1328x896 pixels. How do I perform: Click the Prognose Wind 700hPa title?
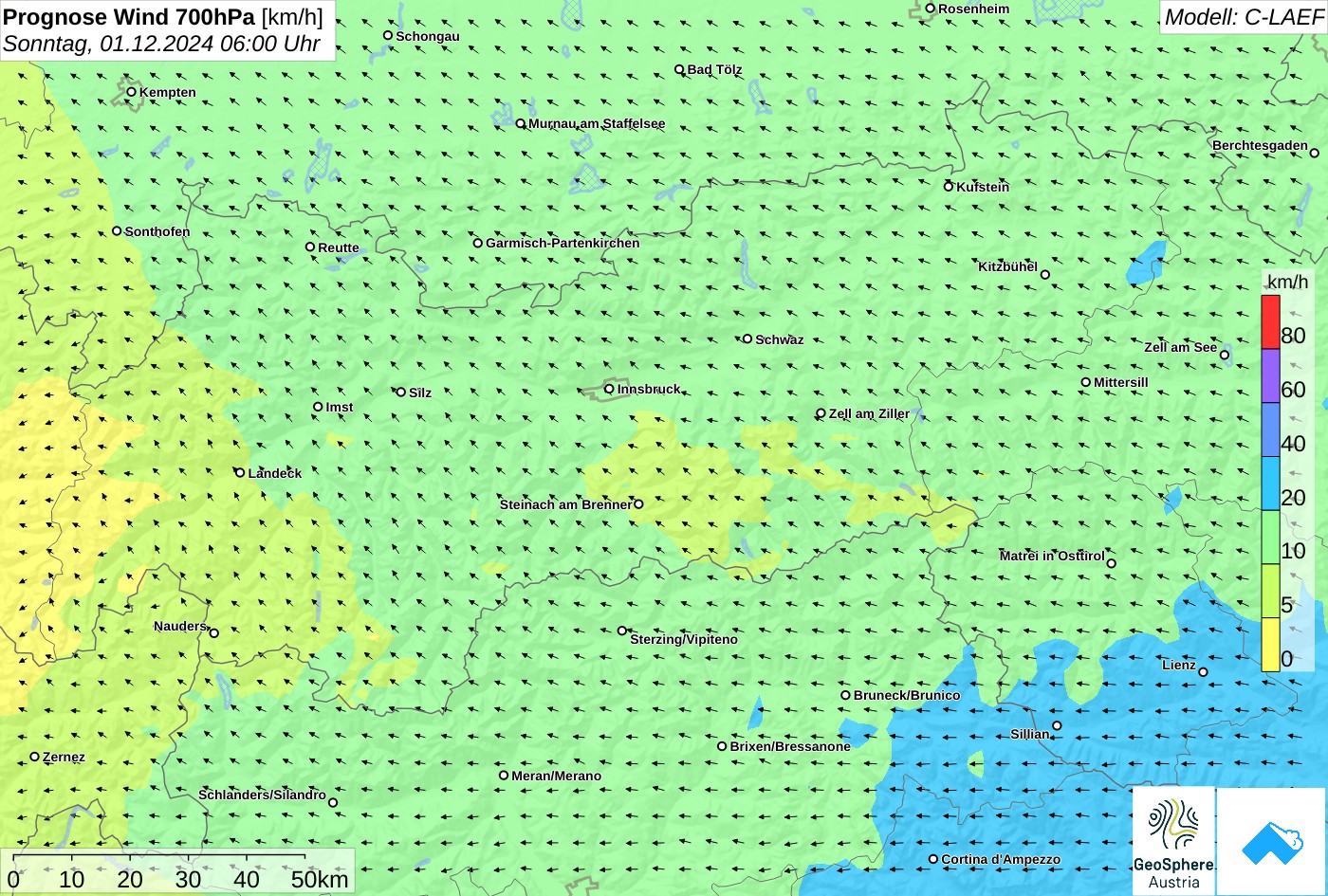[163, 16]
